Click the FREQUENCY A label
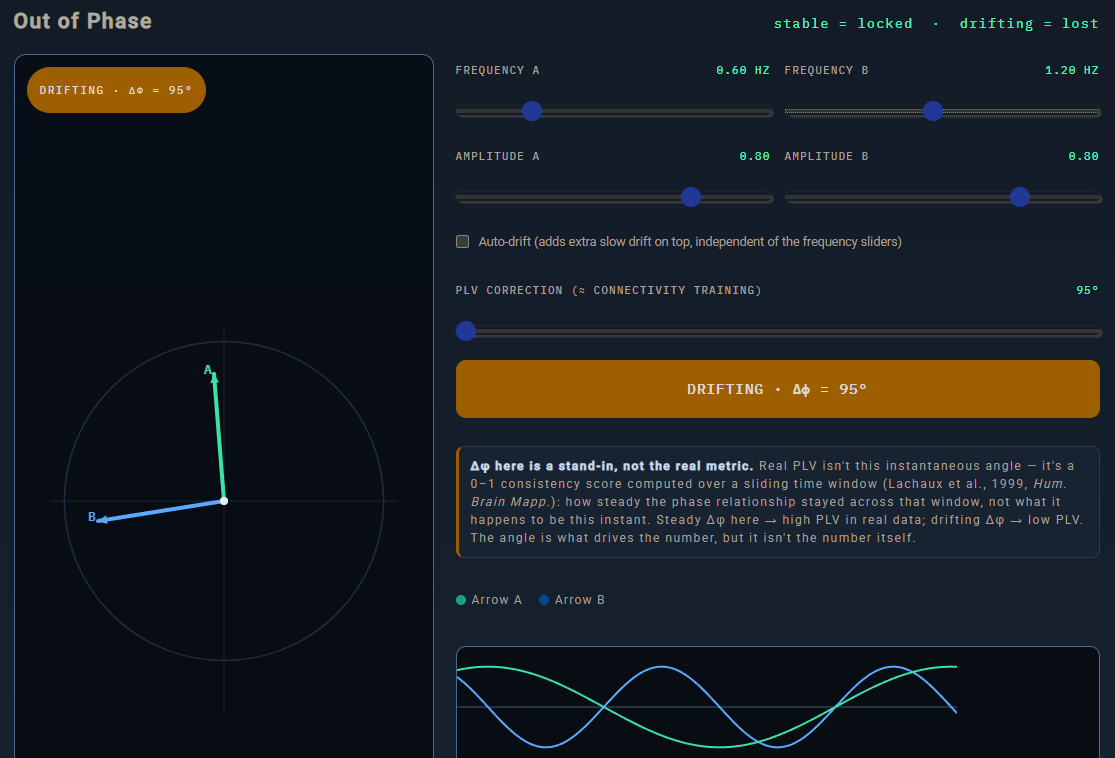Viewport: 1115px width, 758px height. [497, 70]
